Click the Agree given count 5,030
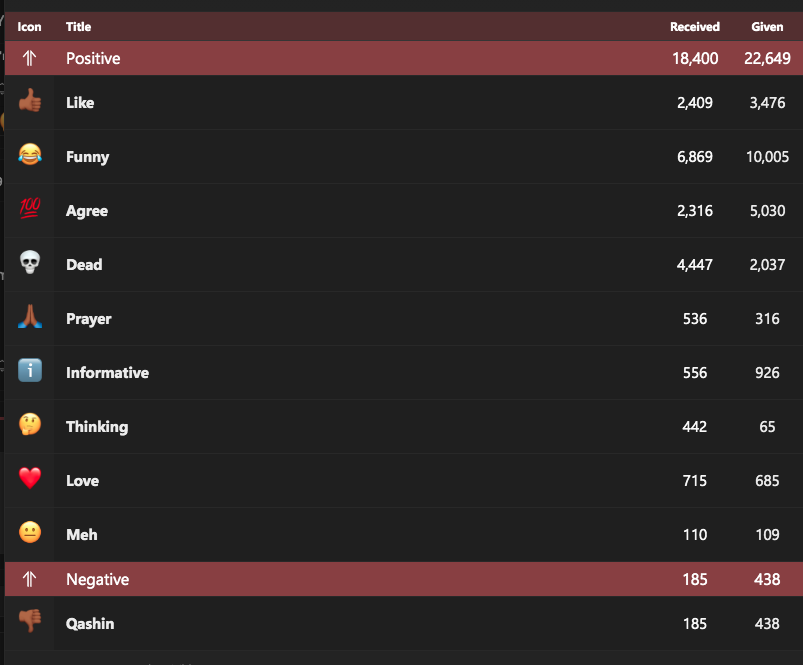Image resolution: width=803 pixels, height=665 pixels. [767, 211]
